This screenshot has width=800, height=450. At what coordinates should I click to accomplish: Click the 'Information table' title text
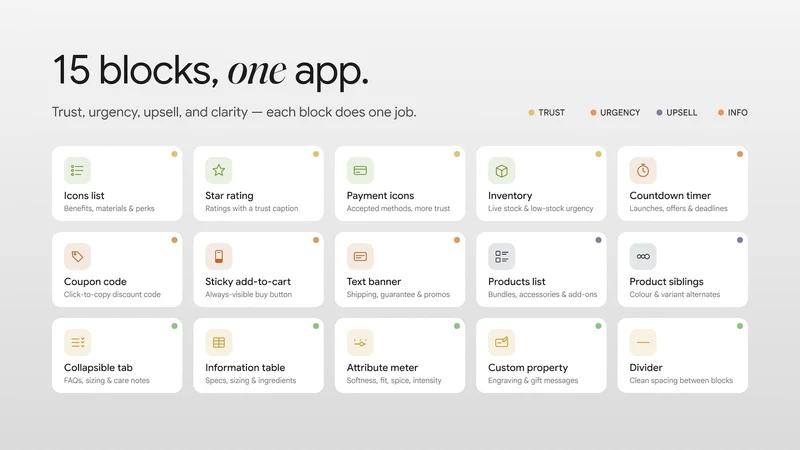(245, 367)
